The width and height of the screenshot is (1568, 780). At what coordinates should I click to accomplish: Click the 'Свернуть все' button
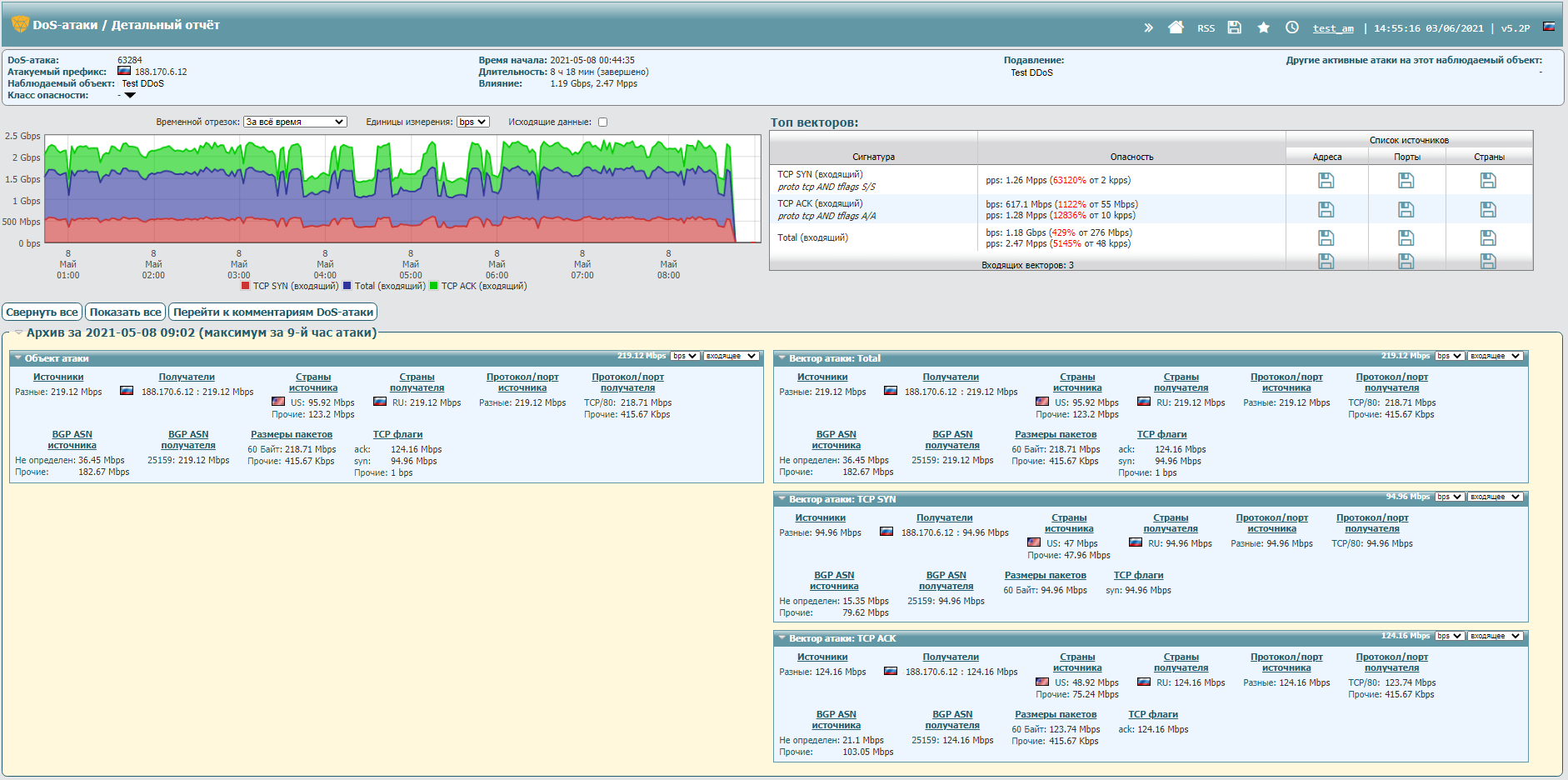coord(42,312)
